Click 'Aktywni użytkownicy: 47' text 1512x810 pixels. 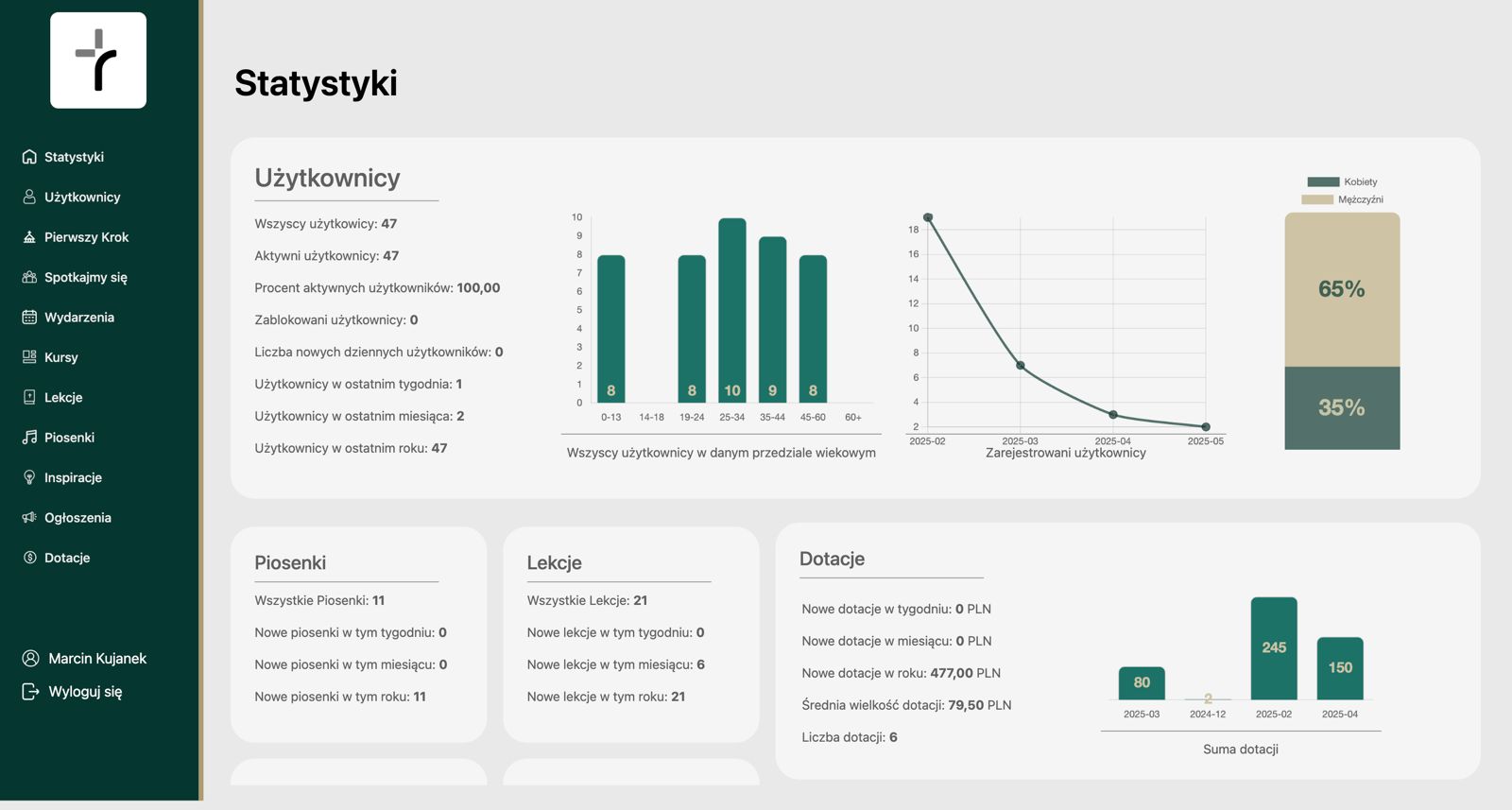click(x=327, y=256)
